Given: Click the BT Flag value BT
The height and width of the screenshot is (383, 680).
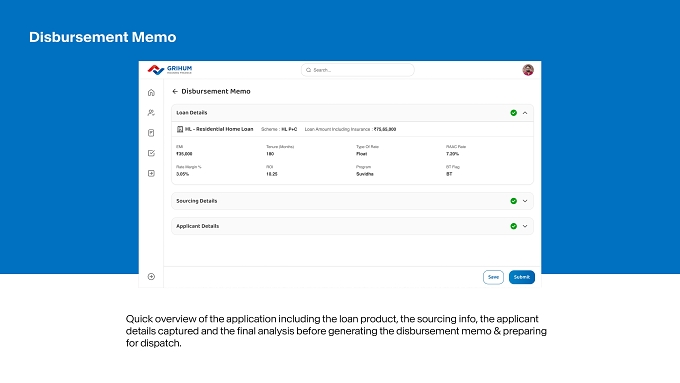Looking at the screenshot, I should click(449, 174).
